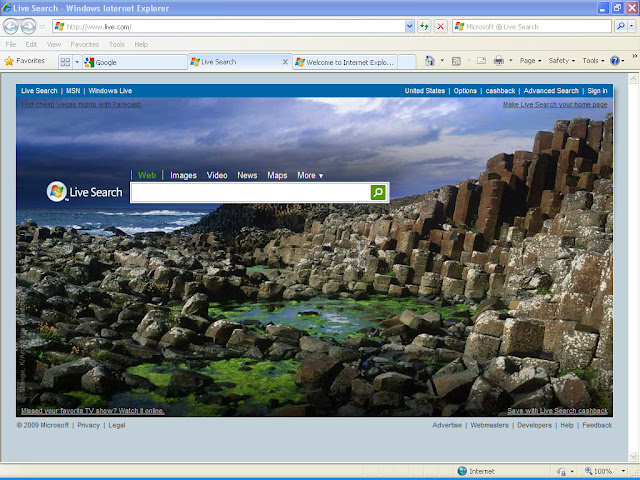Viewport: 640px width, 480px height.
Task: Open the 100% zoom level control
Action: pos(604,471)
